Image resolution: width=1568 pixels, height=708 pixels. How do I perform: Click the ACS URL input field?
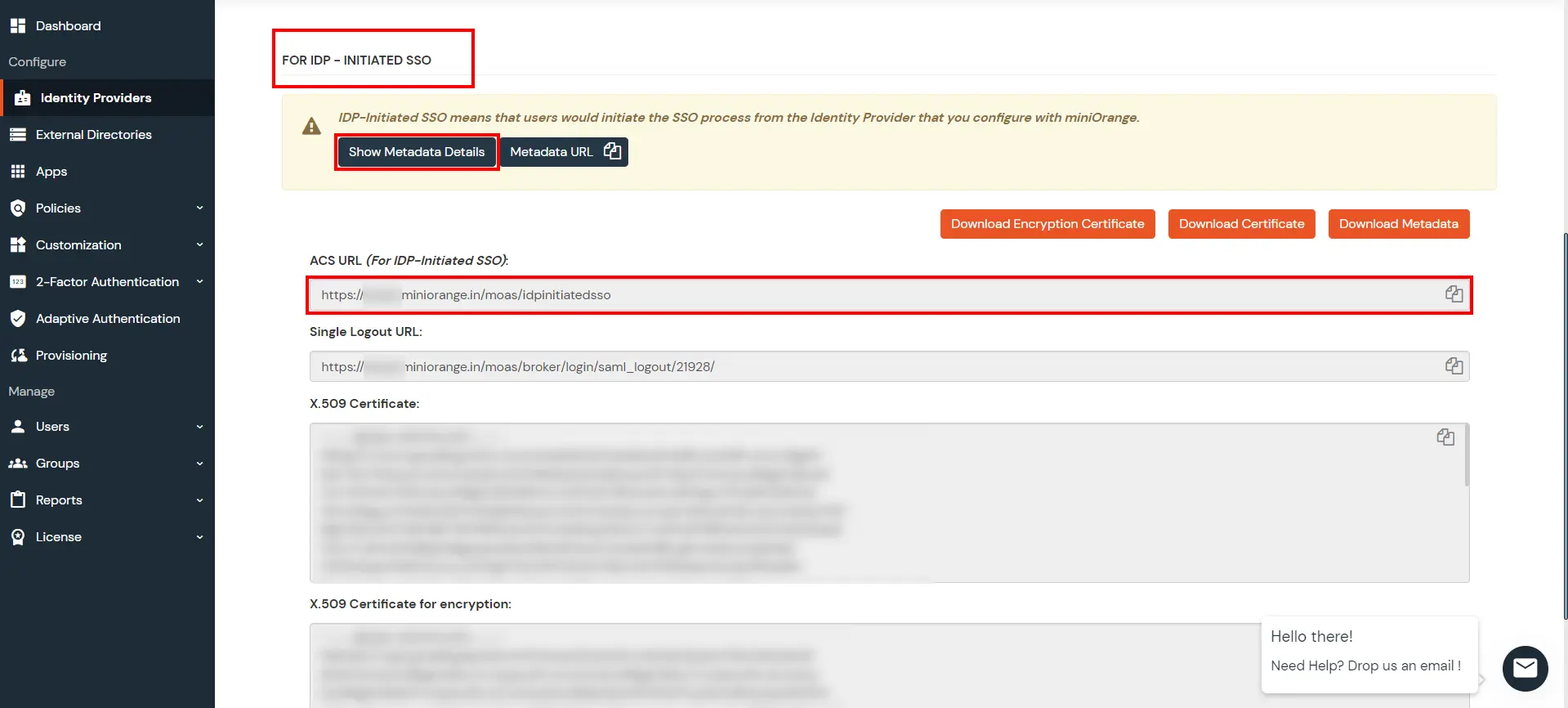[889, 295]
